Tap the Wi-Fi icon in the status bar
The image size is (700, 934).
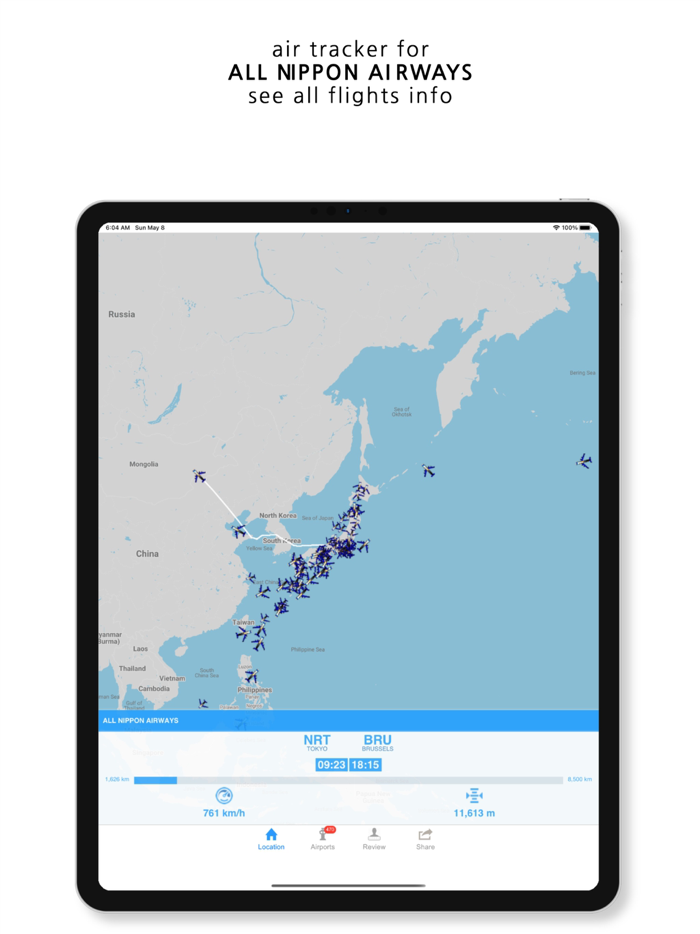coord(556,228)
